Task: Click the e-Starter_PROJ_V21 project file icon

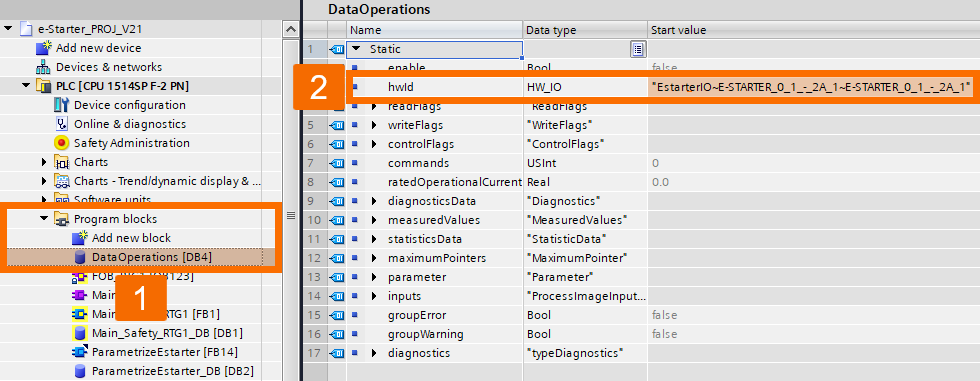Action: (26, 29)
